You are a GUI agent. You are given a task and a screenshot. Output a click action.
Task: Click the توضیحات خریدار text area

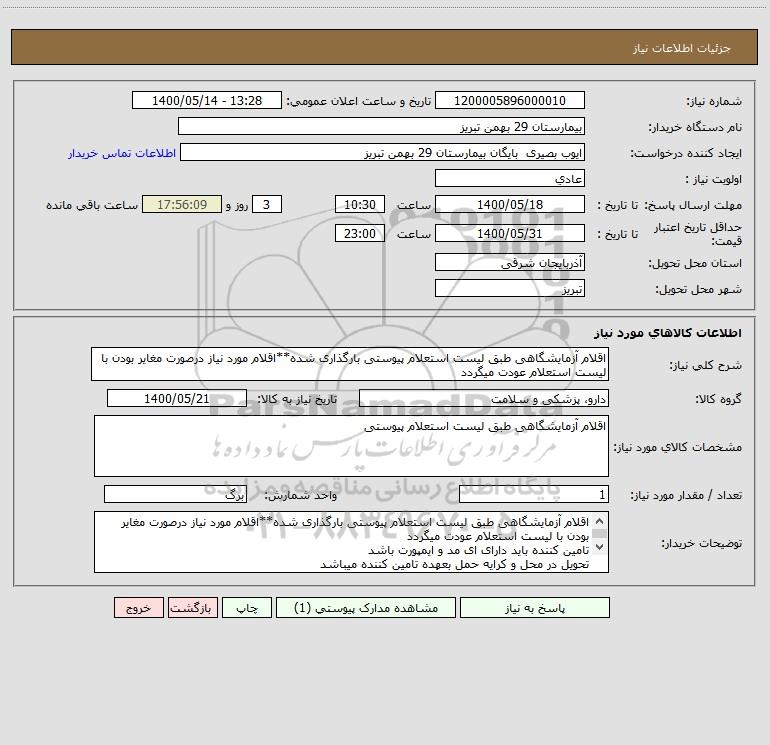(351, 542)
